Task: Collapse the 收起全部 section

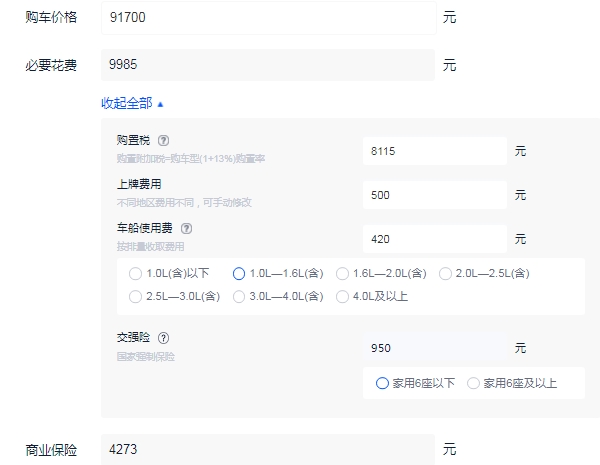Action: click(x=132, y=103)
